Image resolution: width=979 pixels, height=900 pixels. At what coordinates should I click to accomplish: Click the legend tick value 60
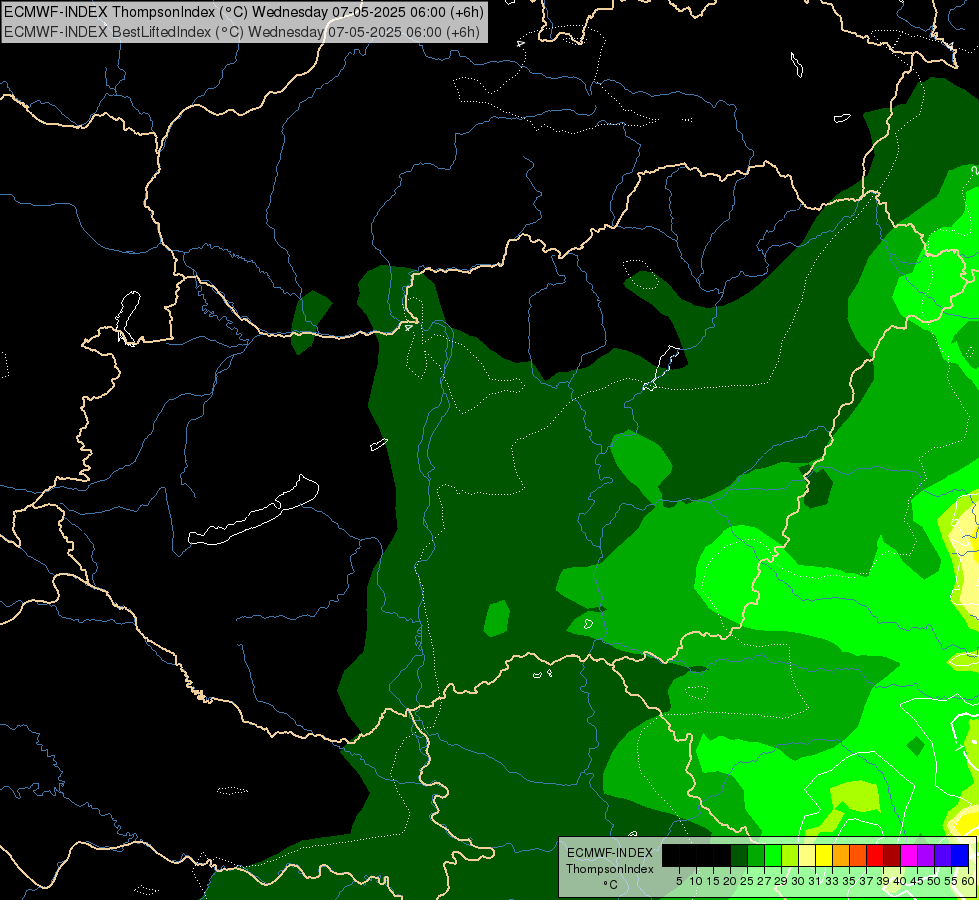pyautogui.click(x=968, y=881)
